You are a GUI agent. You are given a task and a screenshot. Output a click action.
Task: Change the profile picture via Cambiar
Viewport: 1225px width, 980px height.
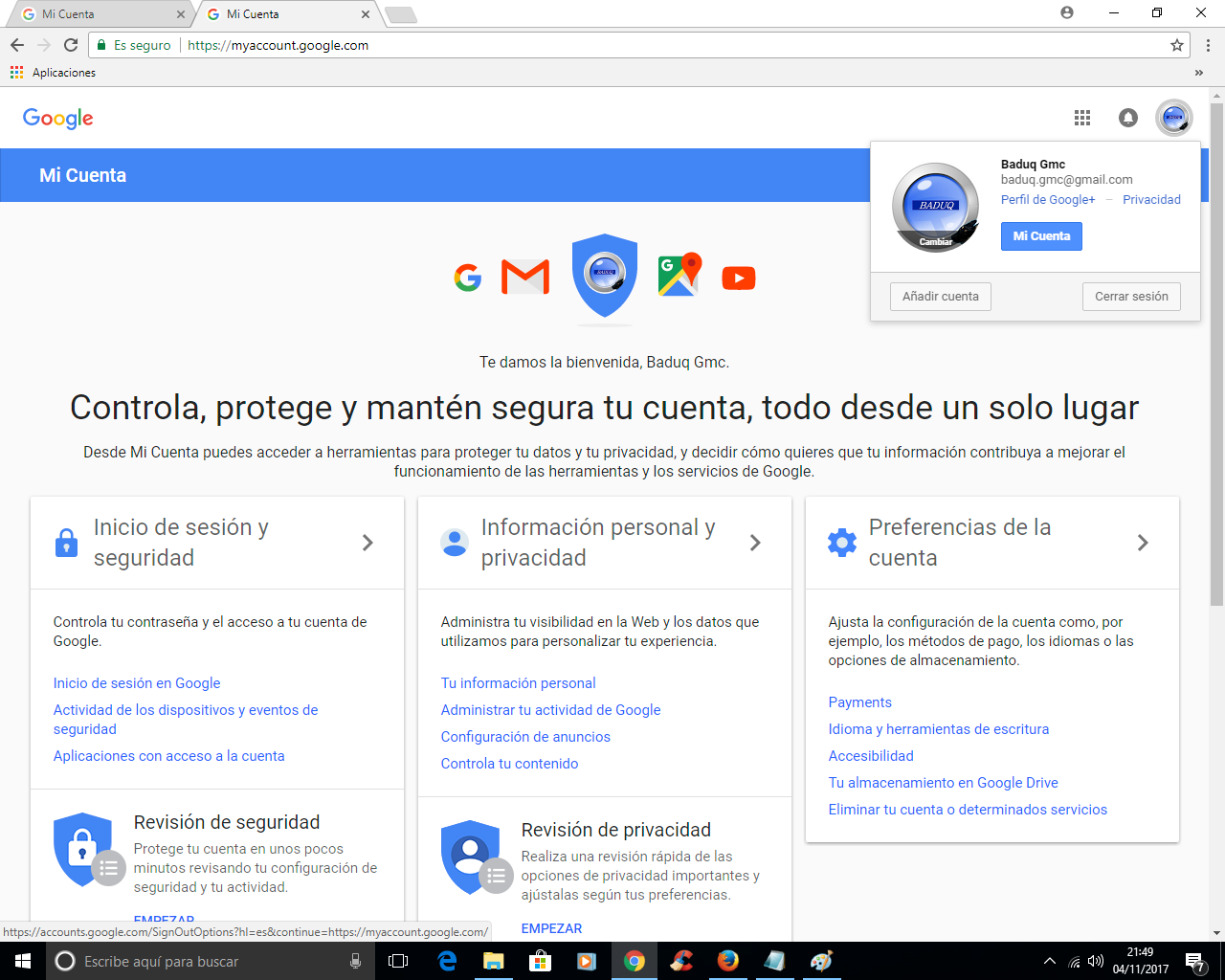pyautogui.click(x=935, y=241)
